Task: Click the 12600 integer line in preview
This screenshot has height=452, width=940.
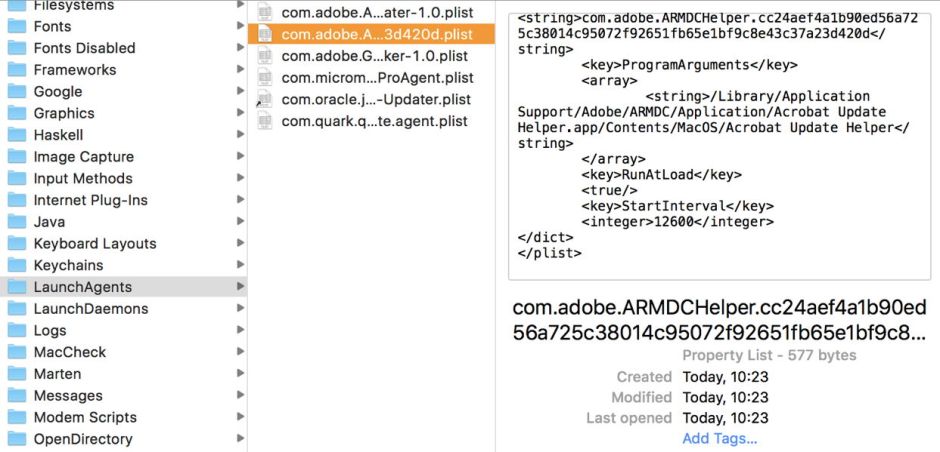Action: pyautogui.click(x=677, y=222)
